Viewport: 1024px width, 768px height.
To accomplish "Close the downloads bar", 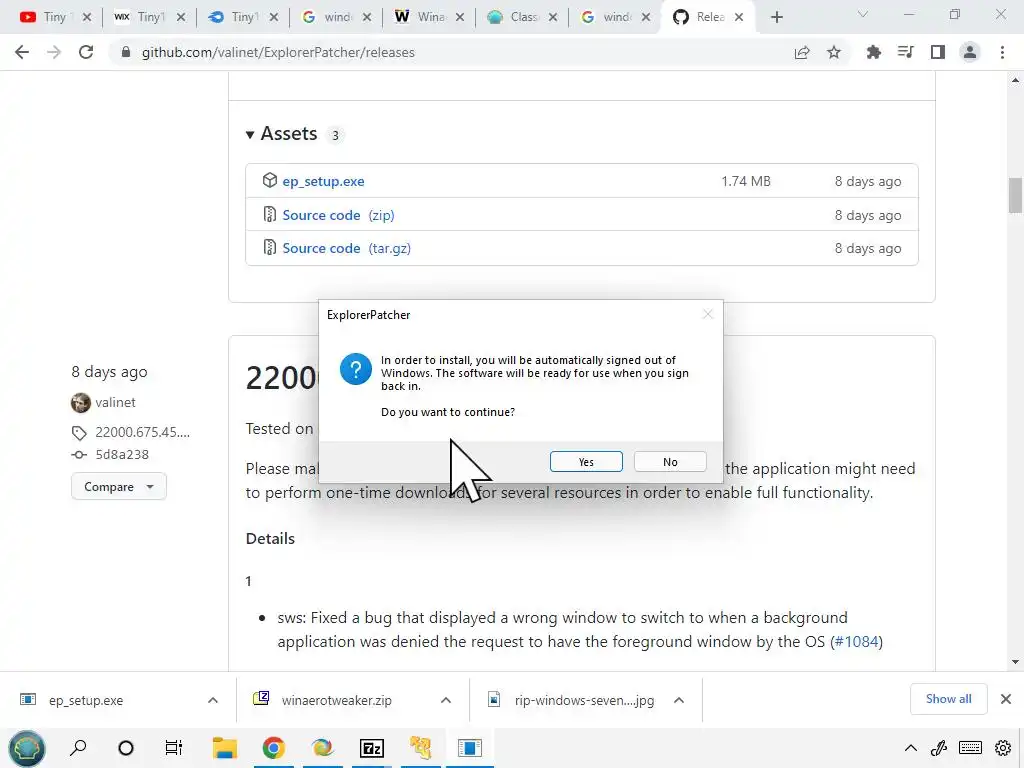I will (1006, 699).
